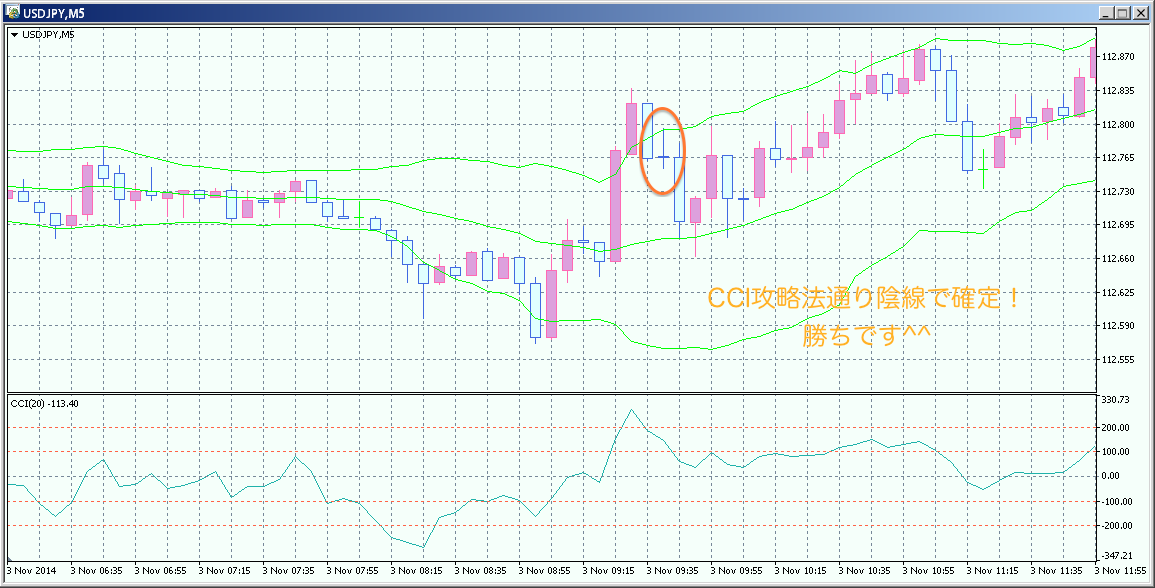This screenshot has width=1155, height=588.
Task: Click the '3 Nov 09:35' time axis label
Action: [x=674, y=571]
